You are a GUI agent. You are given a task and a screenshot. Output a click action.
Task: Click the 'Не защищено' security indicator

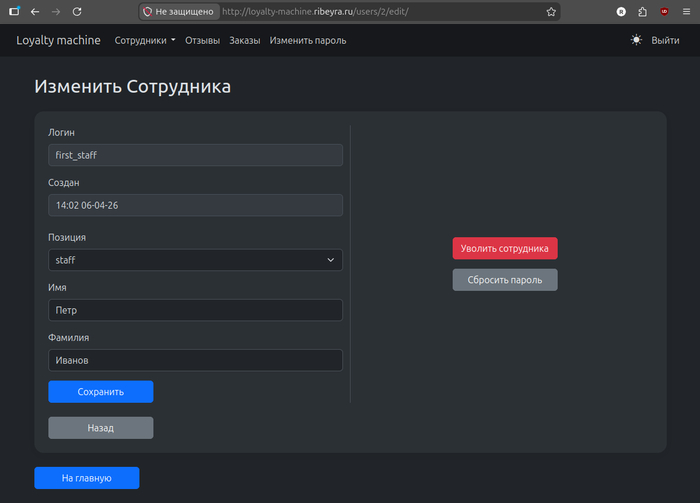[x=178, y=12]
